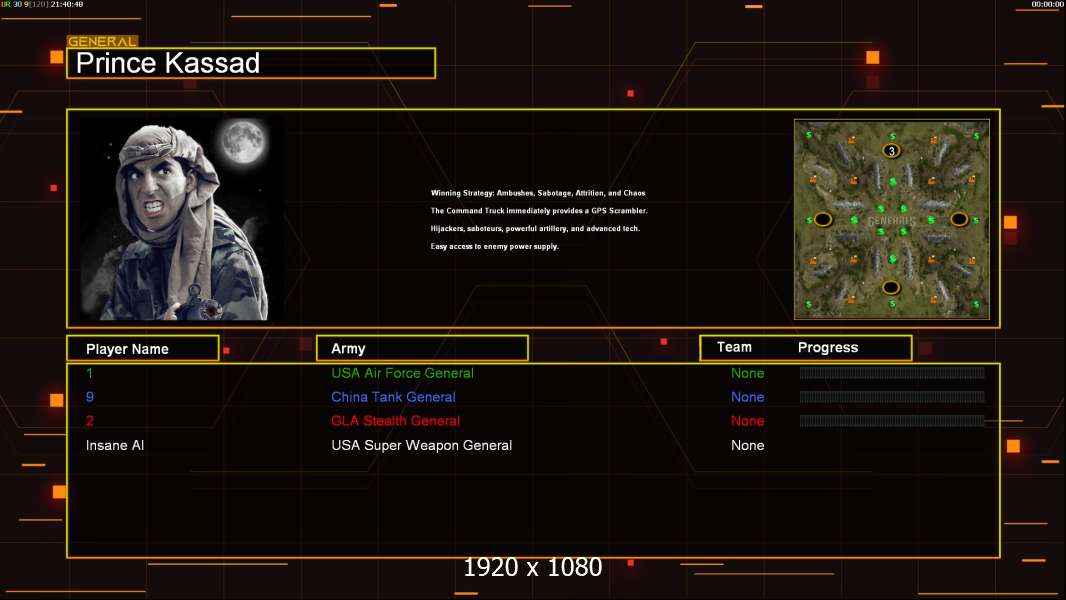Select the empty start position on map's right side
1066x600 pixels.
click(x=959, y=219)
